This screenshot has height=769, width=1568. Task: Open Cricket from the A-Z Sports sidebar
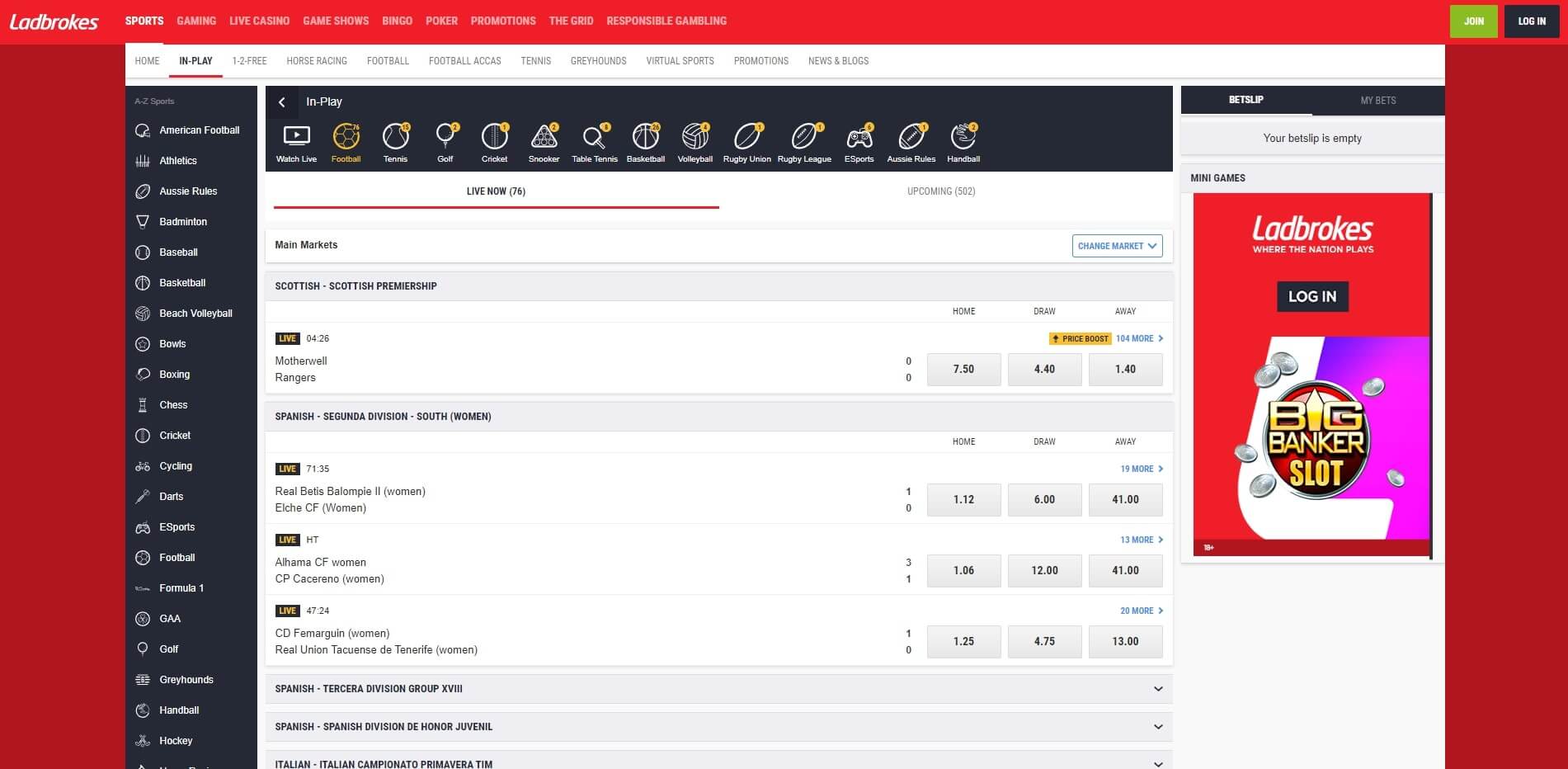[x=175, y=435]
